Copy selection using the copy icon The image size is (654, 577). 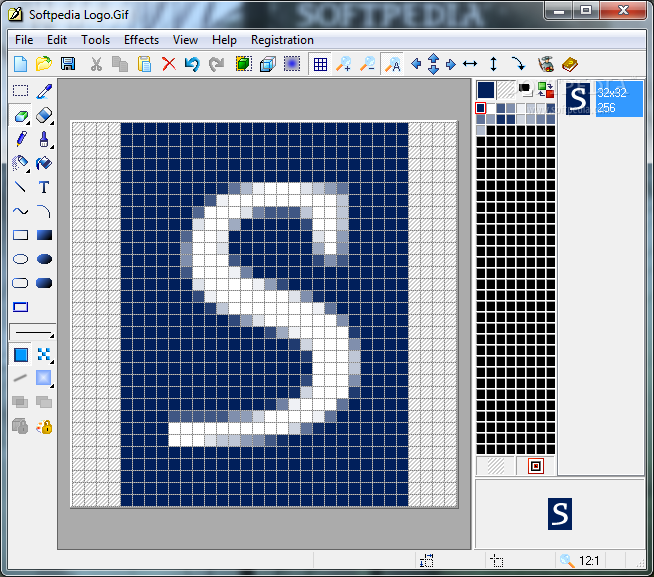coord(120,64)
